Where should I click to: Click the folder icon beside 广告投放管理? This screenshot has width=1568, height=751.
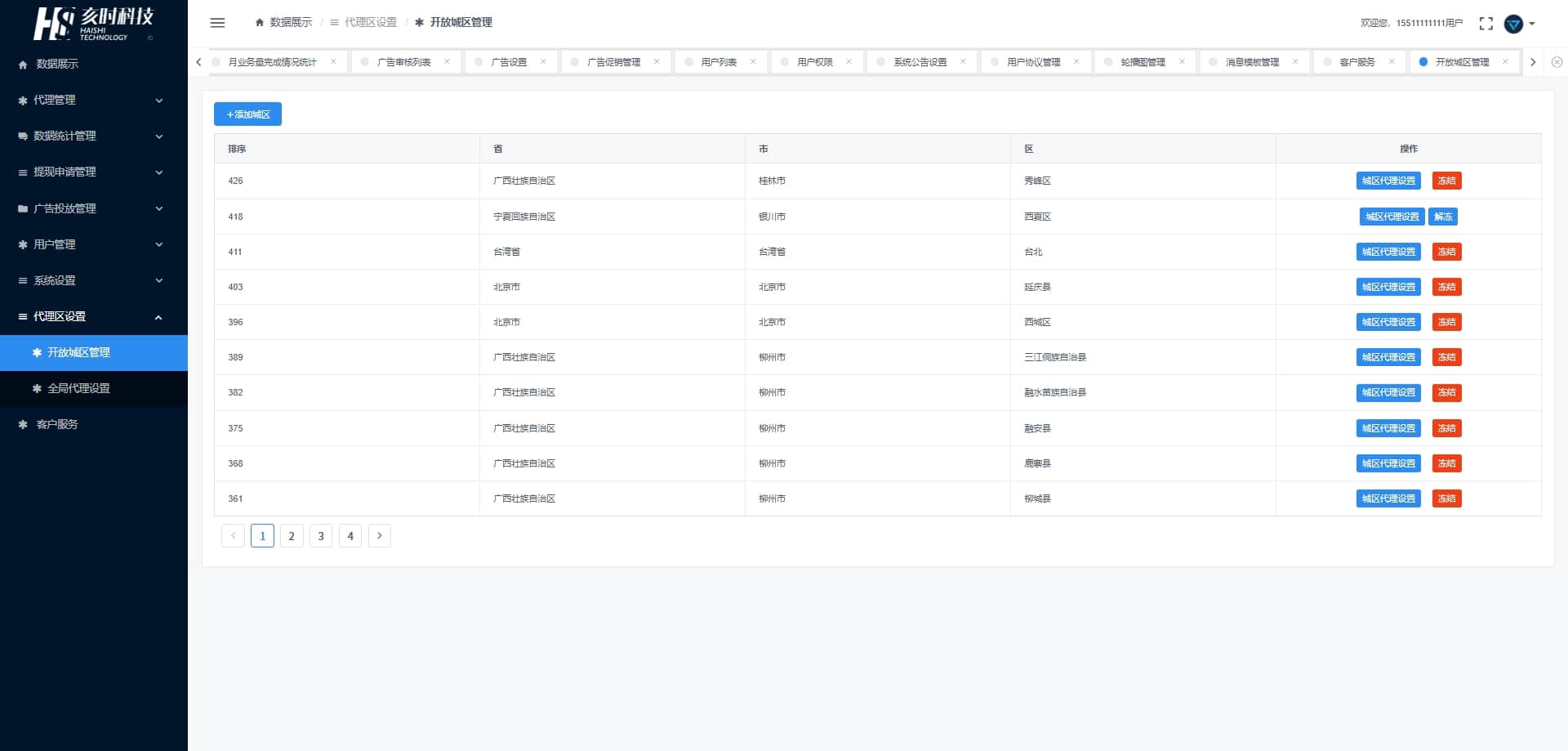click(x=23, y=209)
